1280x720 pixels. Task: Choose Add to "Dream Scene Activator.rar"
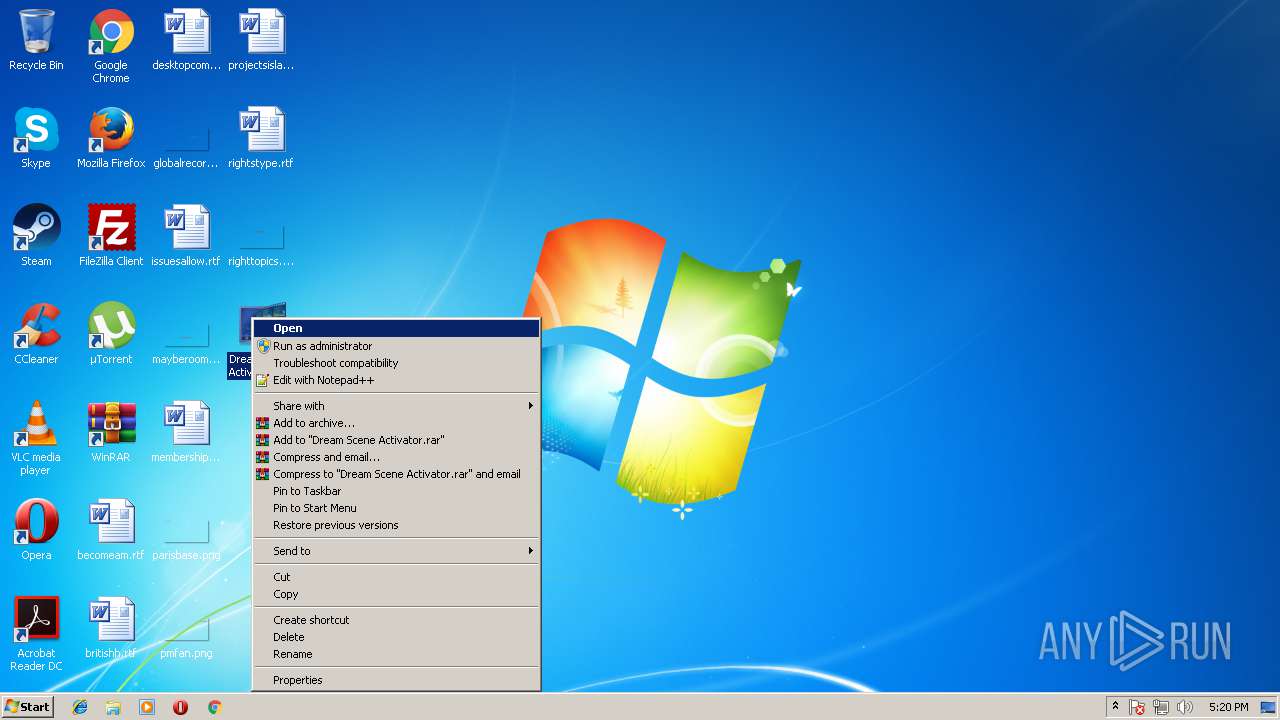click(x=396, y=440)
